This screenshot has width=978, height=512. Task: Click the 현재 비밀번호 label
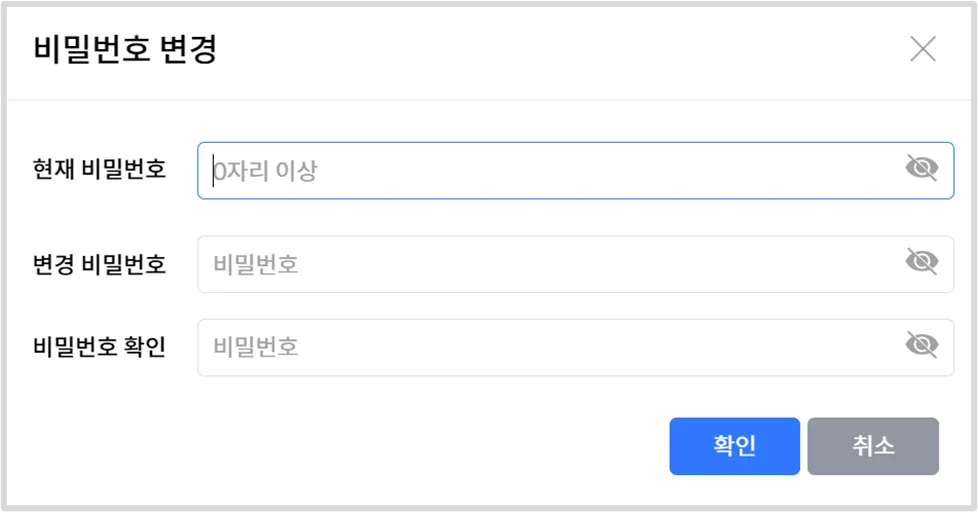99,169
